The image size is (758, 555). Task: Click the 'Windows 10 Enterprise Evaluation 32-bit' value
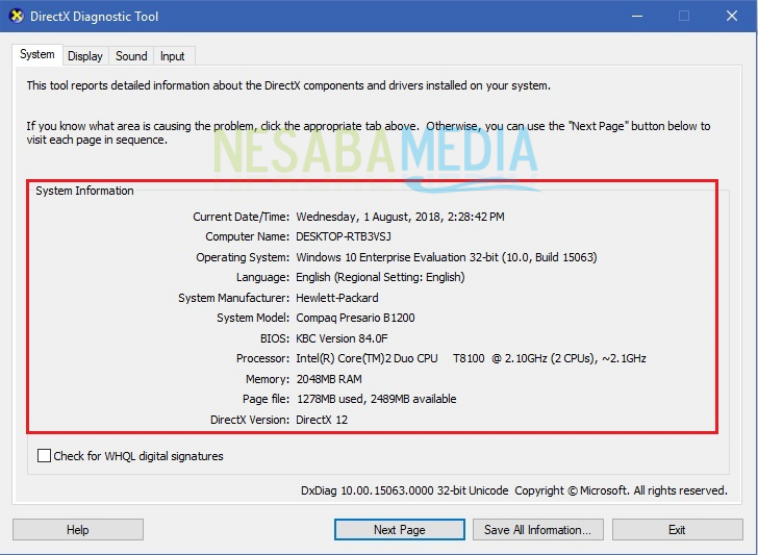[x=397, y=257]
